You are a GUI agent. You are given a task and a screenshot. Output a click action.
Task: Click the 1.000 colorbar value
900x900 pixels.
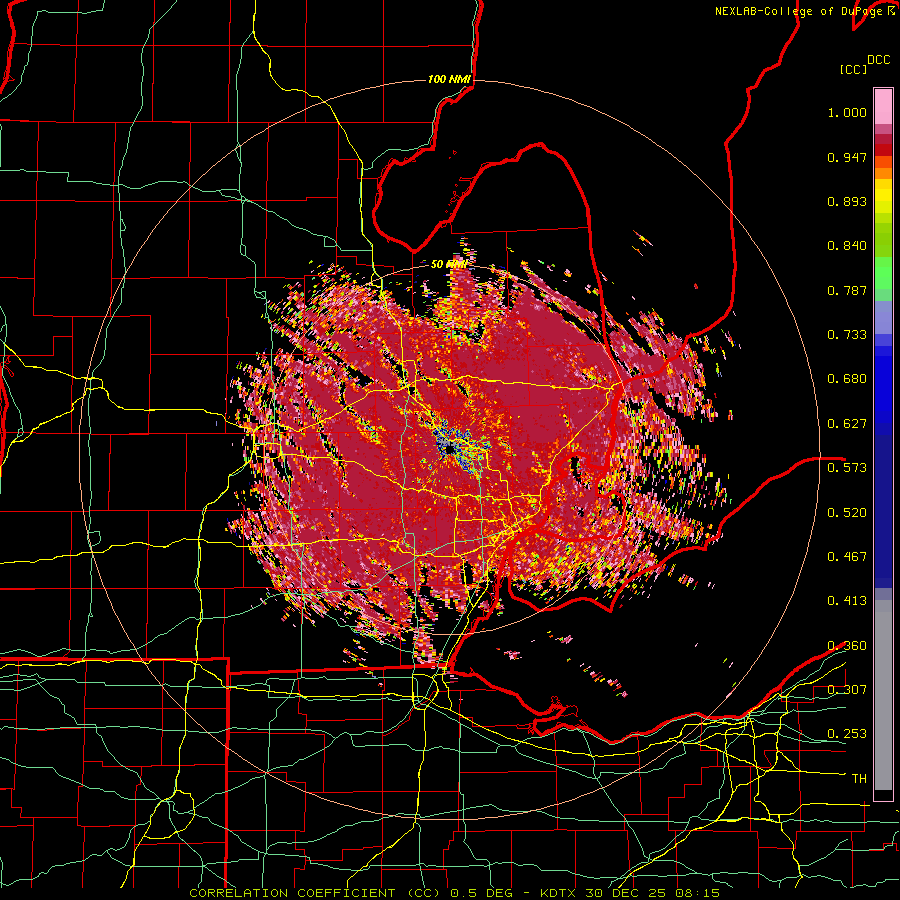coord(847,113)
